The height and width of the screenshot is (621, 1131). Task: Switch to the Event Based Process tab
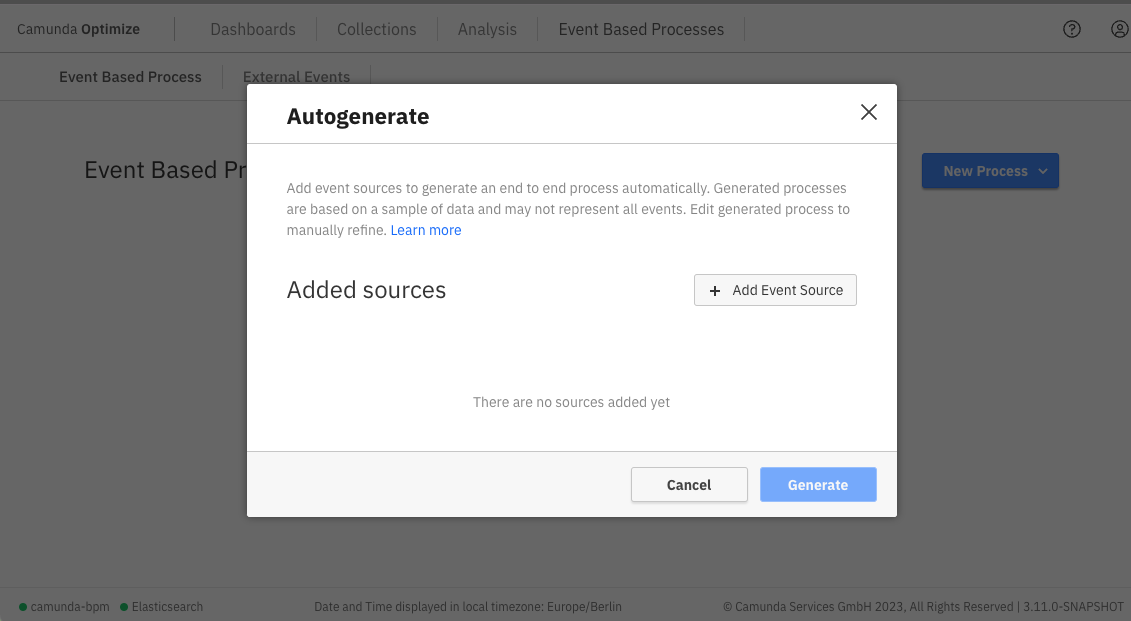click(x=130, y=77)
